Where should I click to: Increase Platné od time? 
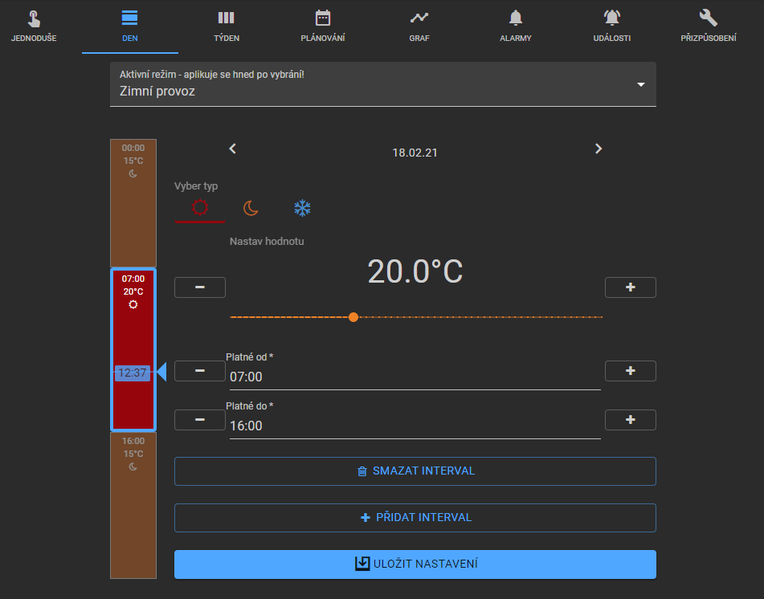[630, 371]
